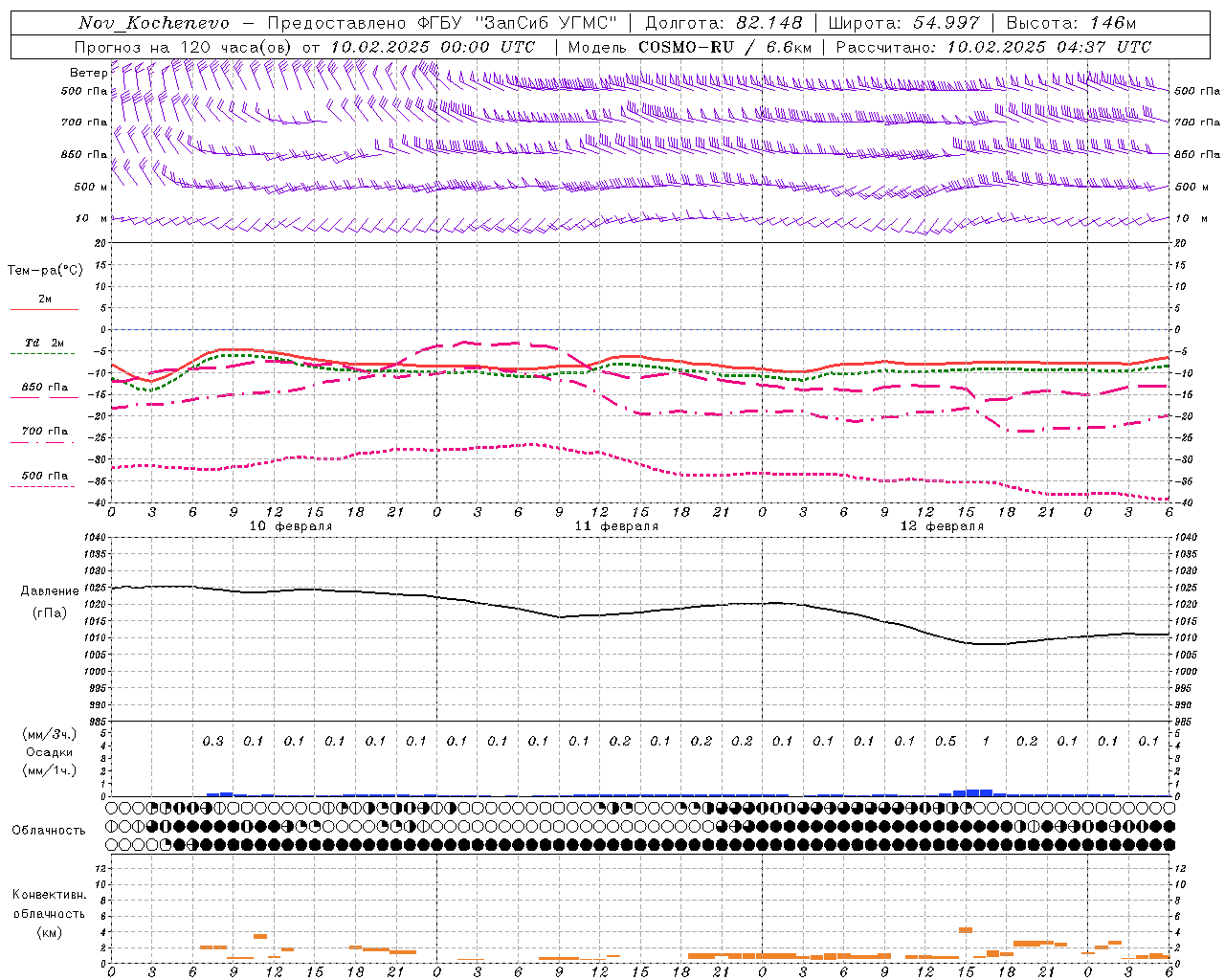Click the 'Модель COSMO-RU / 6.6км' label
Screen dimensions: 1225x980
(x=690, y=47)
